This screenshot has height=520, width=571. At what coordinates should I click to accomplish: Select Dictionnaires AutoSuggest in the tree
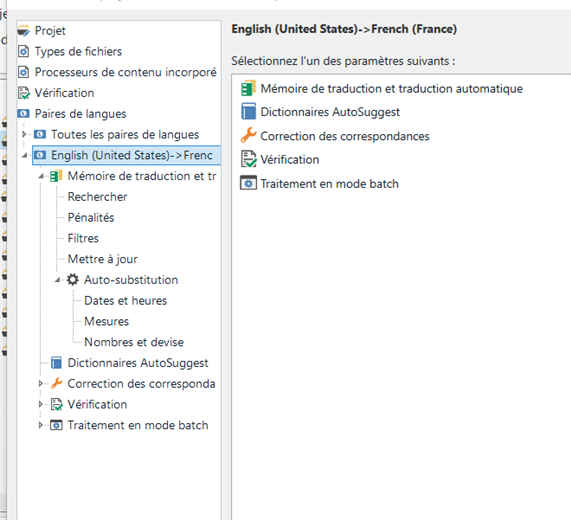point(138,363)
